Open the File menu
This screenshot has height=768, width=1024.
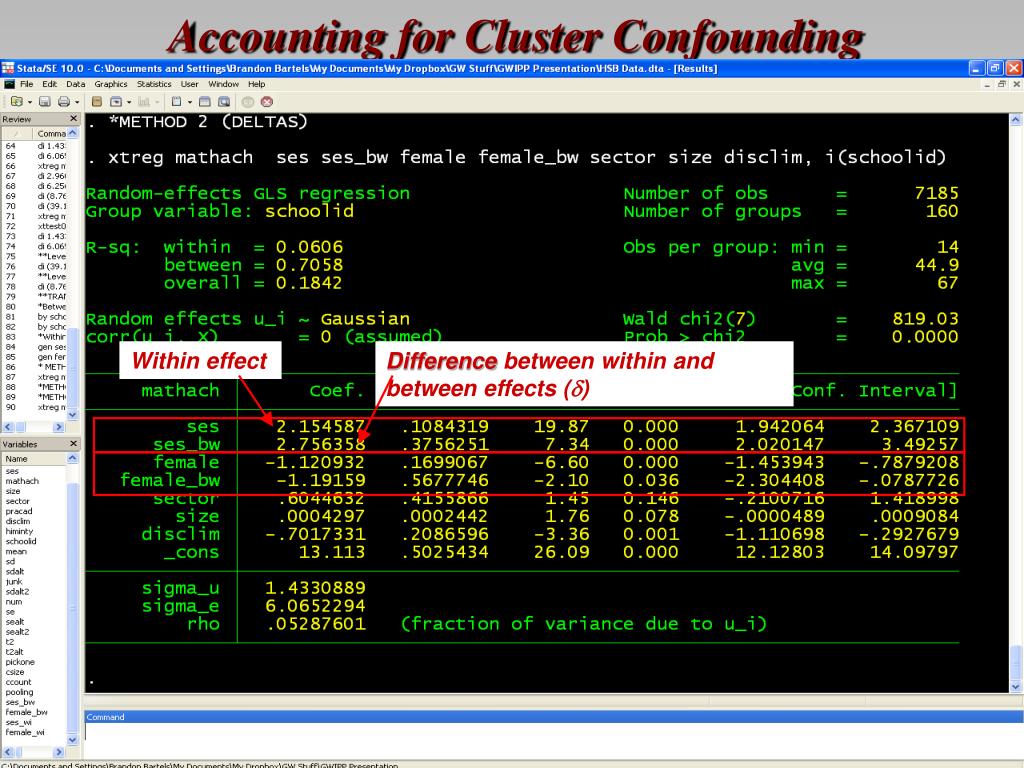27,84
